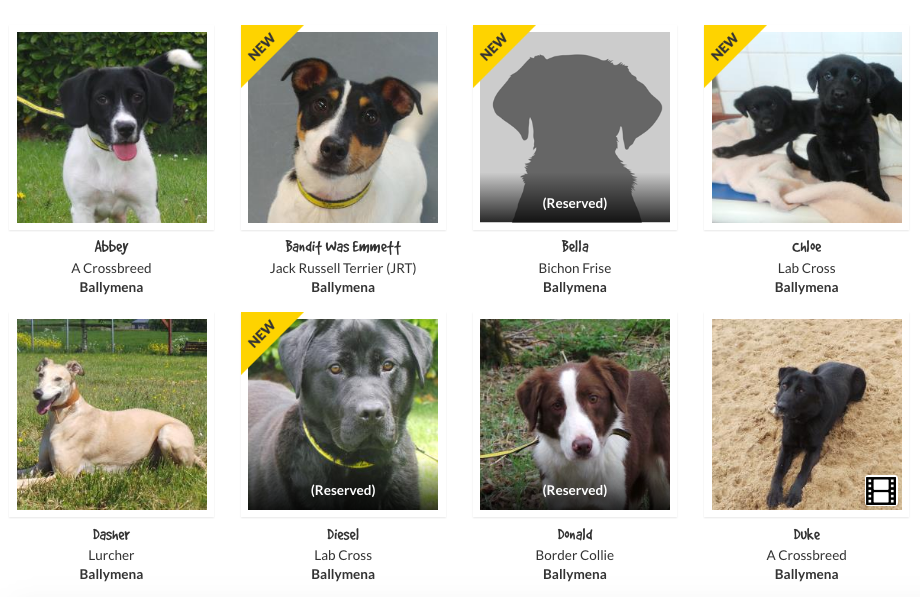Open Bandit Was Emmett's photo
The width and height of the screenshot is (920, 597).
[x=343, y=127]
